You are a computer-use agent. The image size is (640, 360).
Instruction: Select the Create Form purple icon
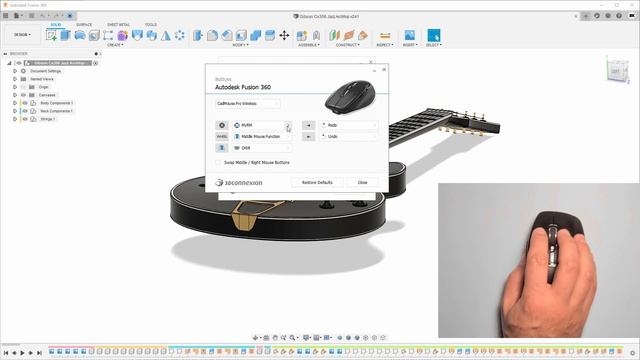tap(122, 36)
